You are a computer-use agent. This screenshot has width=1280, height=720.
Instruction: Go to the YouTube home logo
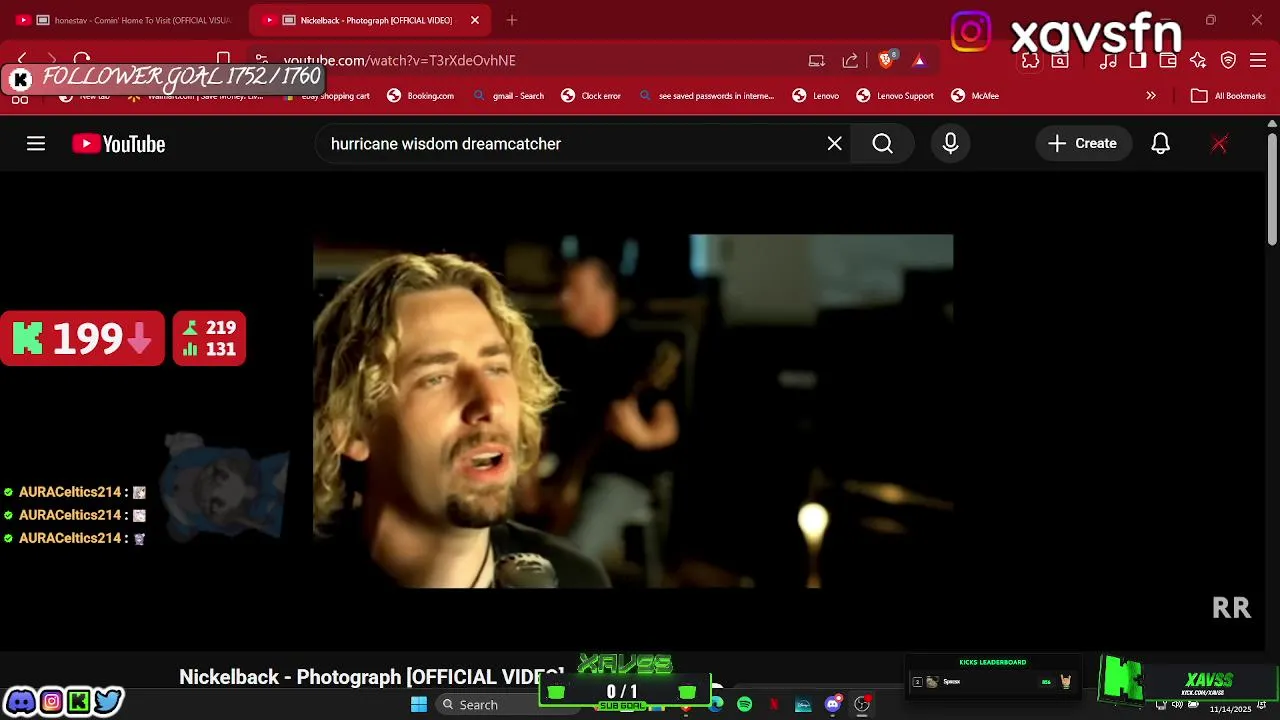[x=118, y=144]
